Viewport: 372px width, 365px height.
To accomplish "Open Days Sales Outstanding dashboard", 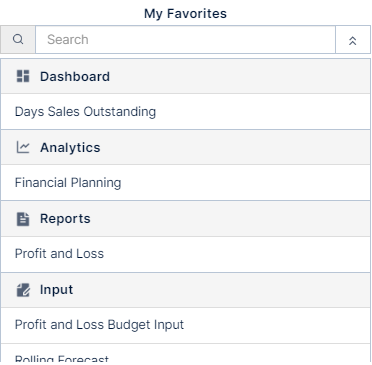I will pyautogui.click(x=186, y=112).
